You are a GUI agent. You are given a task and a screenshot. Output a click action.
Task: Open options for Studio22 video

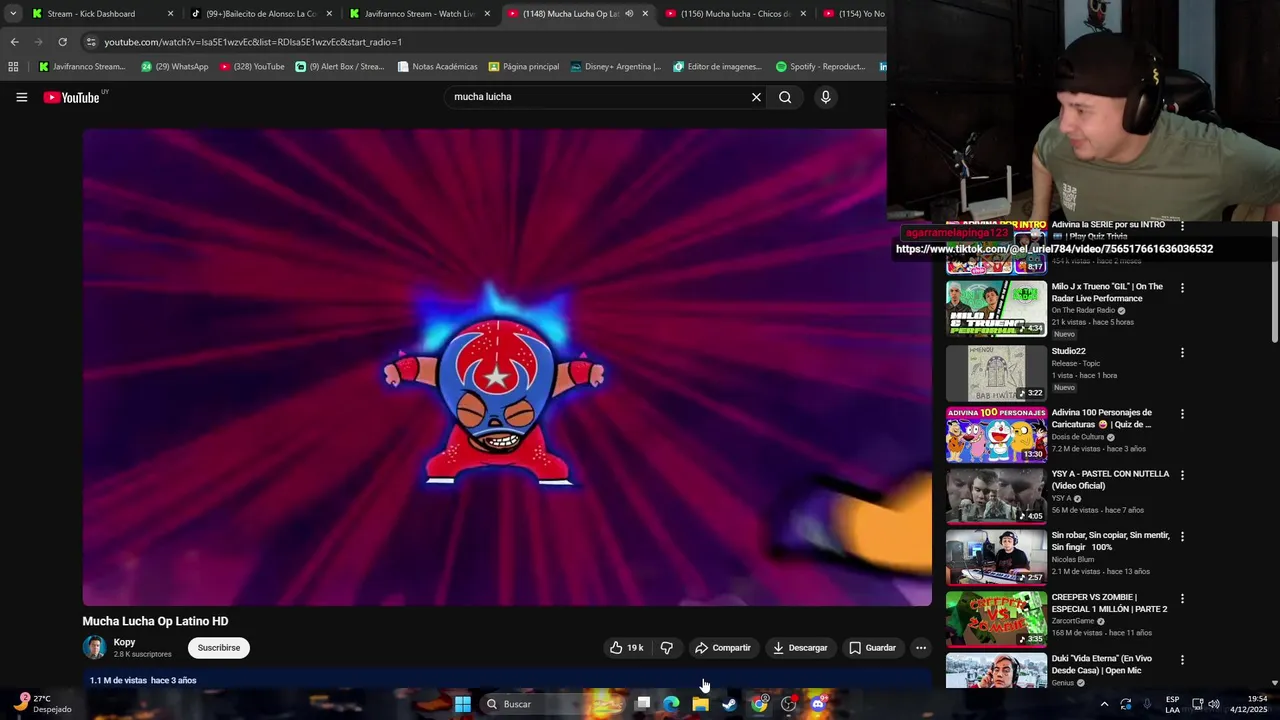pyautogui.click(x=1182, y=352)
